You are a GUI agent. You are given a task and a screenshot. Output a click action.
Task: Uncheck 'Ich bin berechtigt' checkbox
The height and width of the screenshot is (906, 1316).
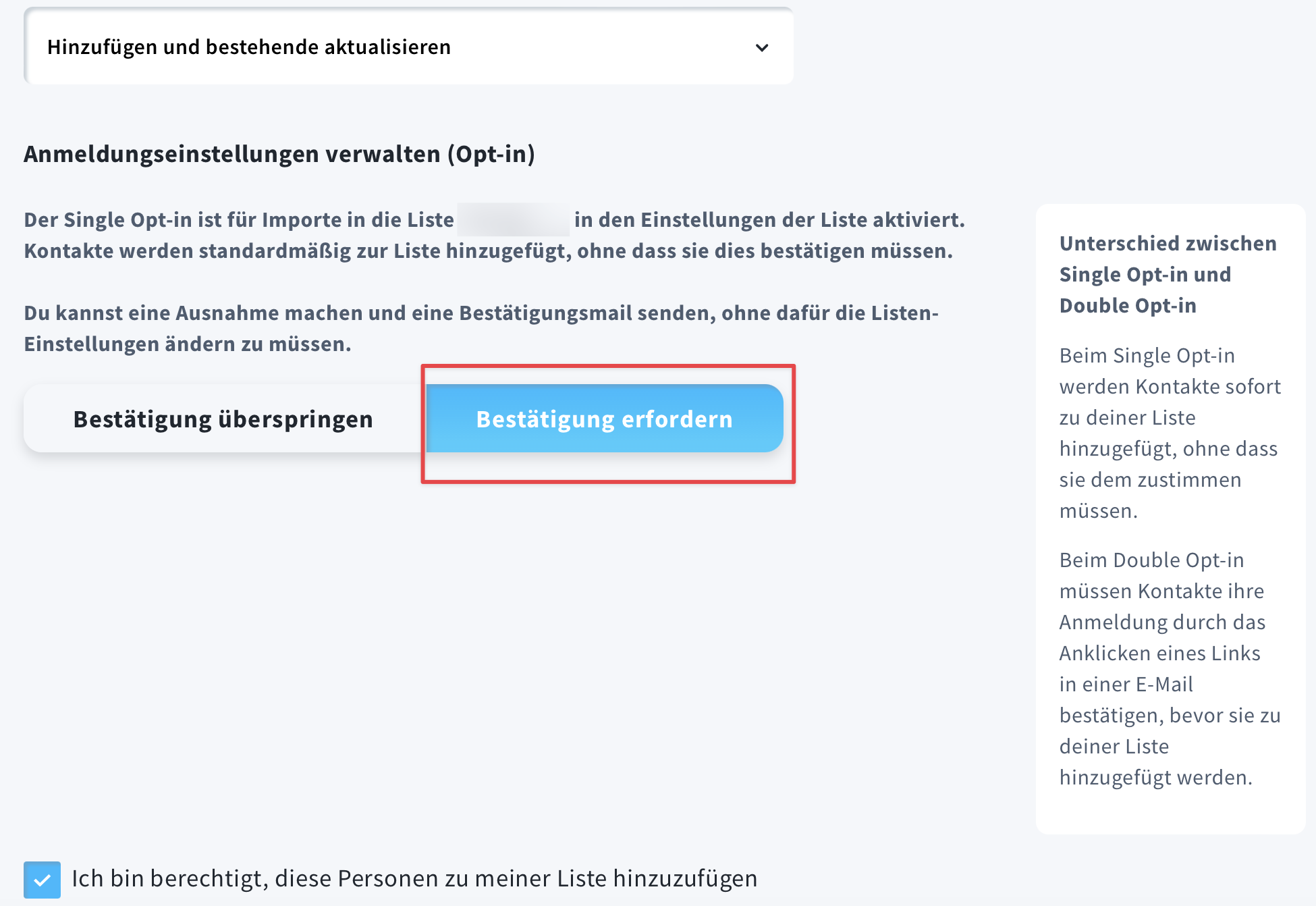coord(42,879)
